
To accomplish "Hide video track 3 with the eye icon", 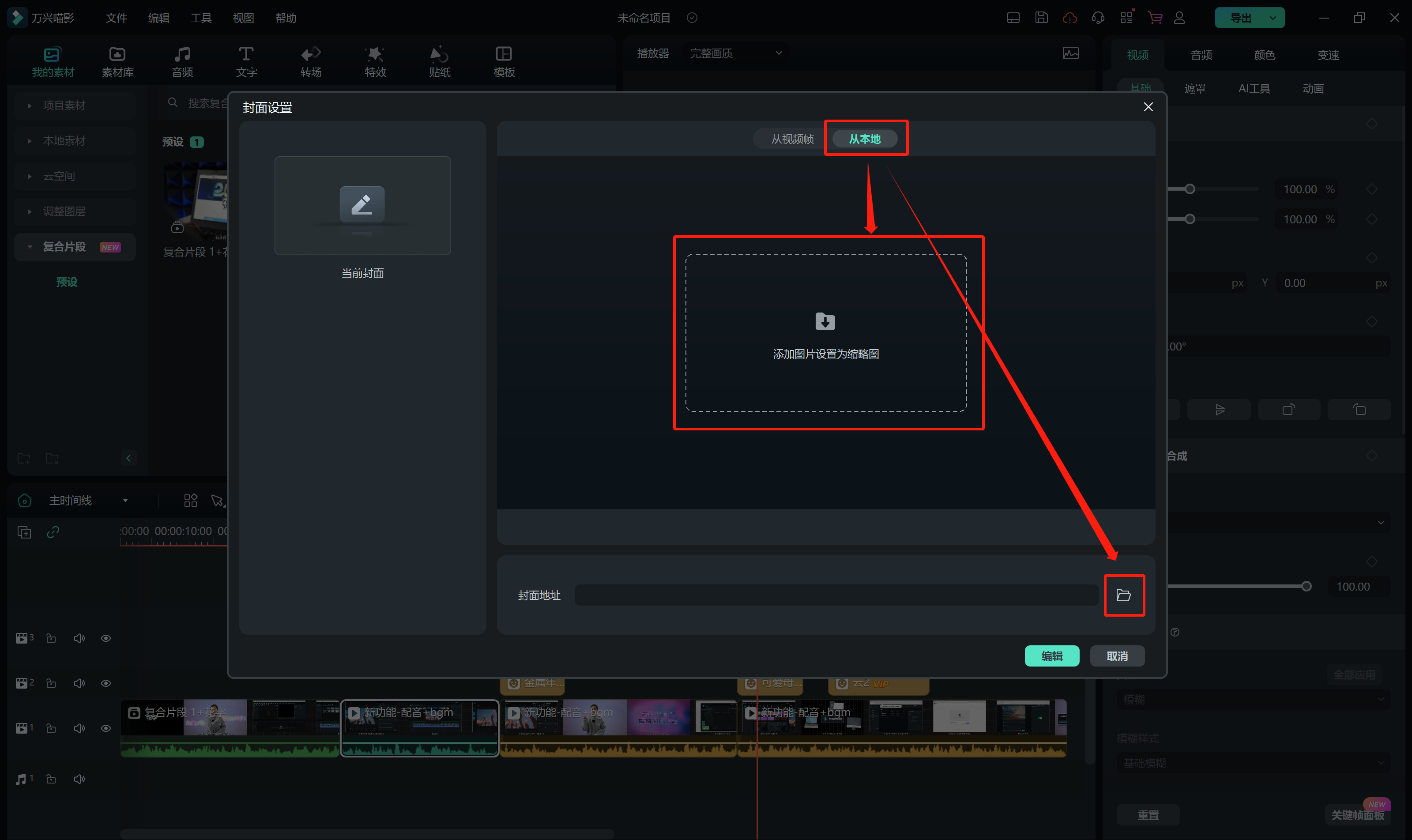I will pos(106,638).
